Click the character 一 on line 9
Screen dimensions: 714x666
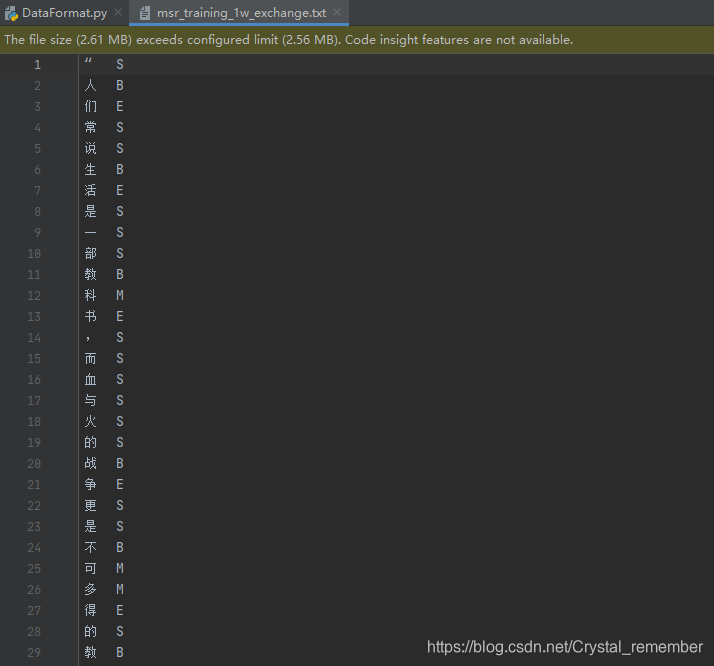click(x=91, y=233)
